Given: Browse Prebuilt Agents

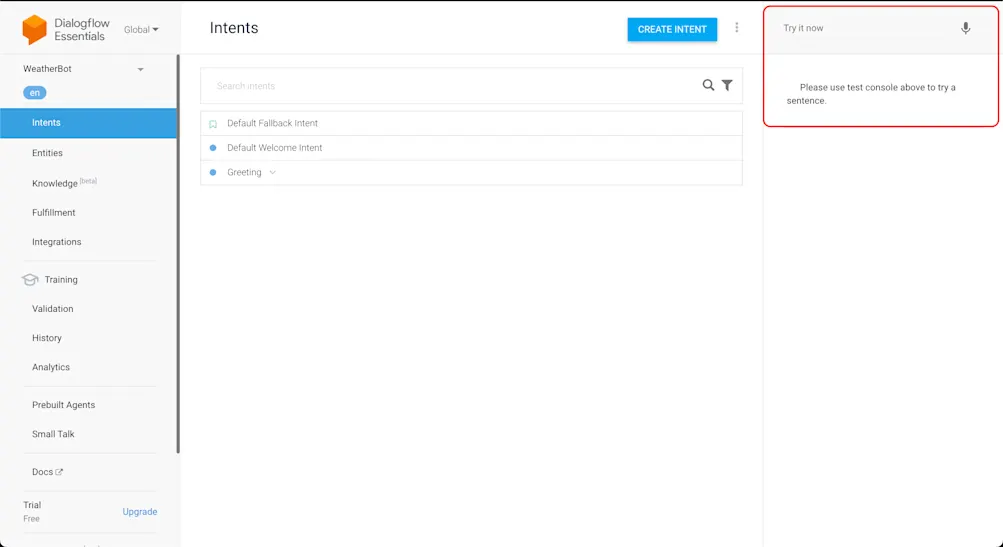Looking at the screenshot, I should tap(63, 405).
